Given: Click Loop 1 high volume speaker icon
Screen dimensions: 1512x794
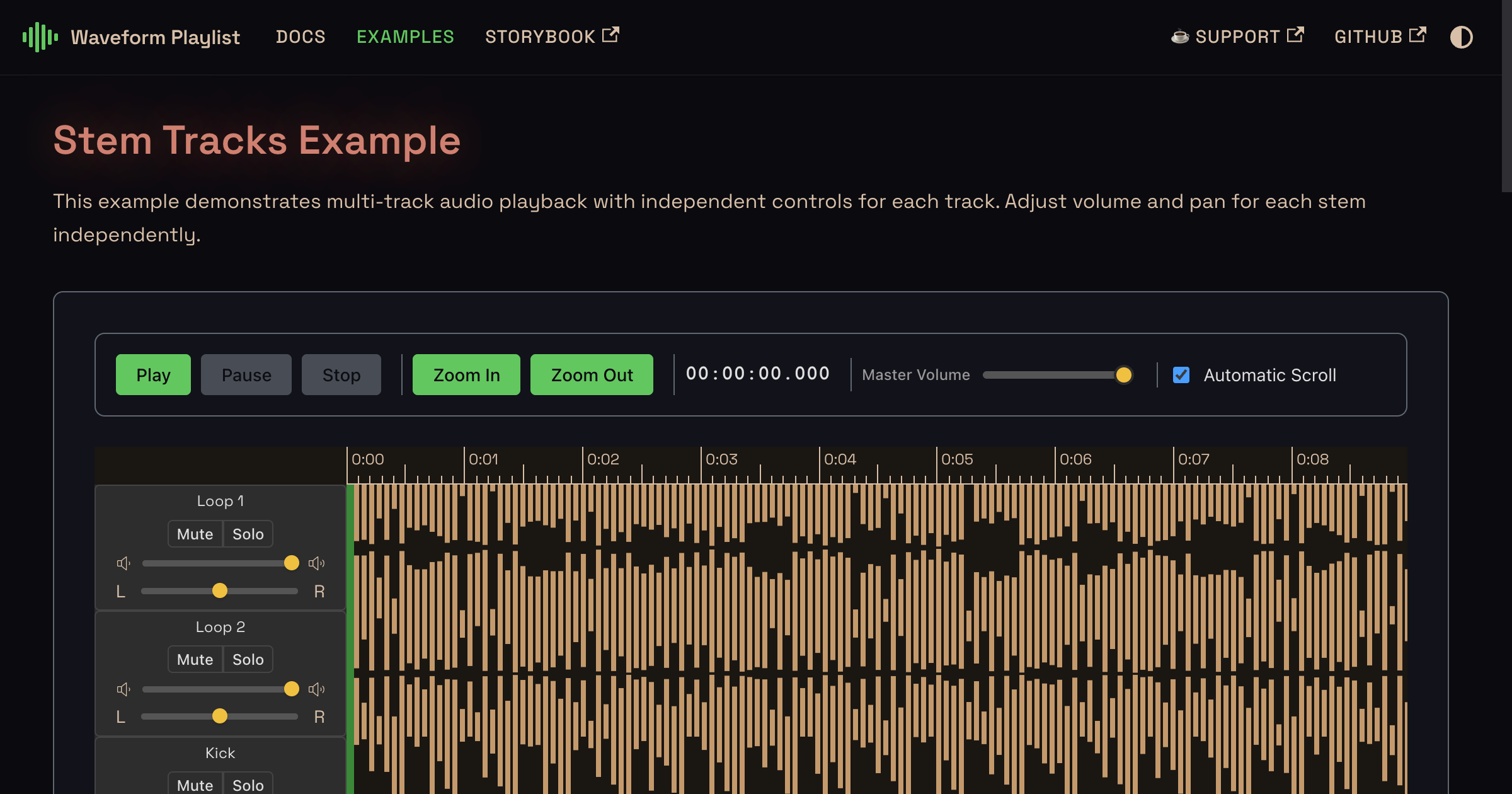Looking at the screenshot, I should pyautogui.click(x=316, y=563).
